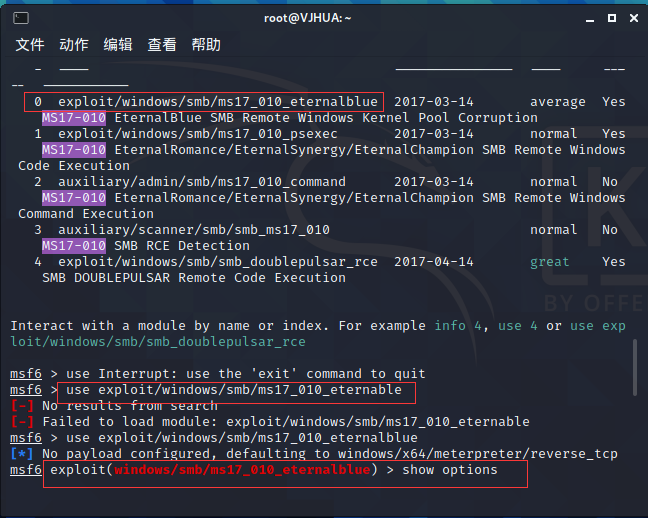The width and height of the screenshot is (648, 518).
Task: Click the 2017-04-14 disclosure date
Action: pyautogui.click(x=434, y=262)
